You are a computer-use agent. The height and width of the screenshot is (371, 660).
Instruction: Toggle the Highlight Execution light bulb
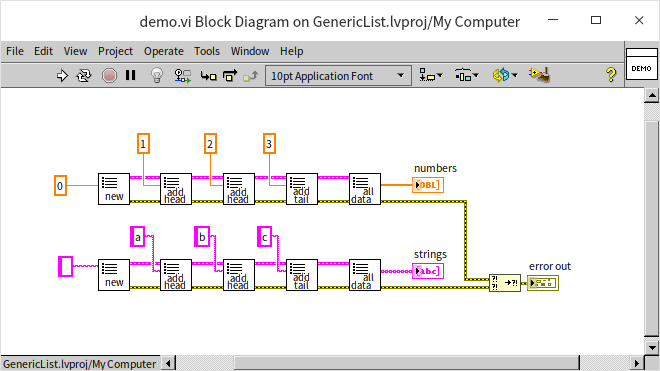157,76
